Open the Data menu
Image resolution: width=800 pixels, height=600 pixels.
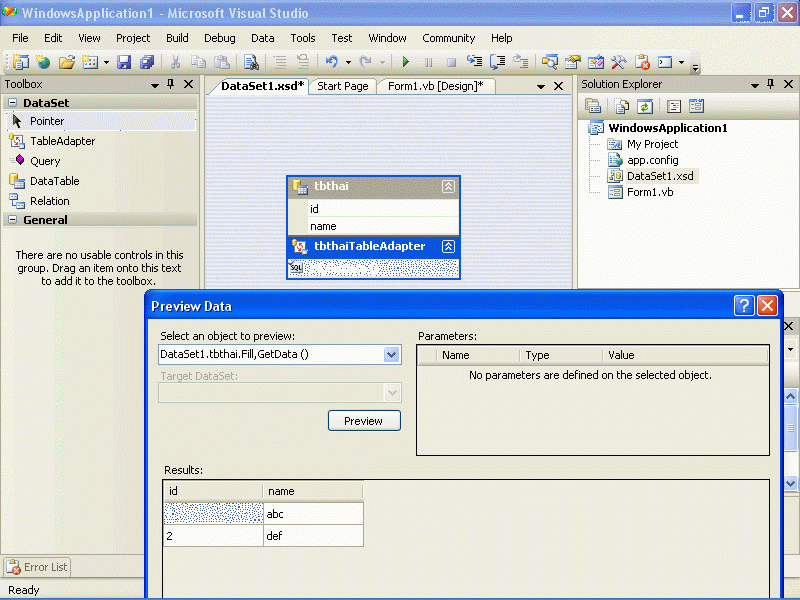263,38
